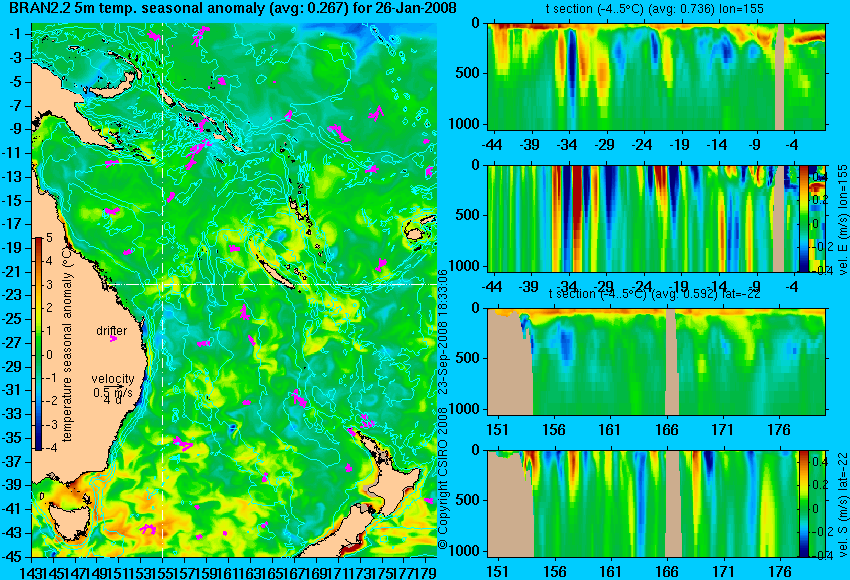This screenshot has height=580, width=850.
Task: Click the temperature anomaly color bar on the map
Action: point(38,344)
